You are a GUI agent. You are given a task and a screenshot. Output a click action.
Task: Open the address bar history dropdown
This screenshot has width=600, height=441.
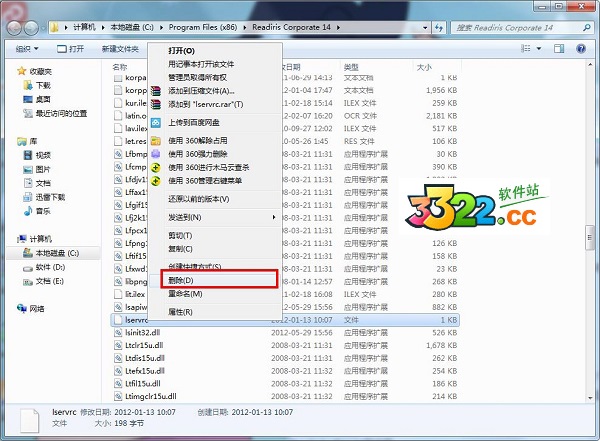coord(425,28)
